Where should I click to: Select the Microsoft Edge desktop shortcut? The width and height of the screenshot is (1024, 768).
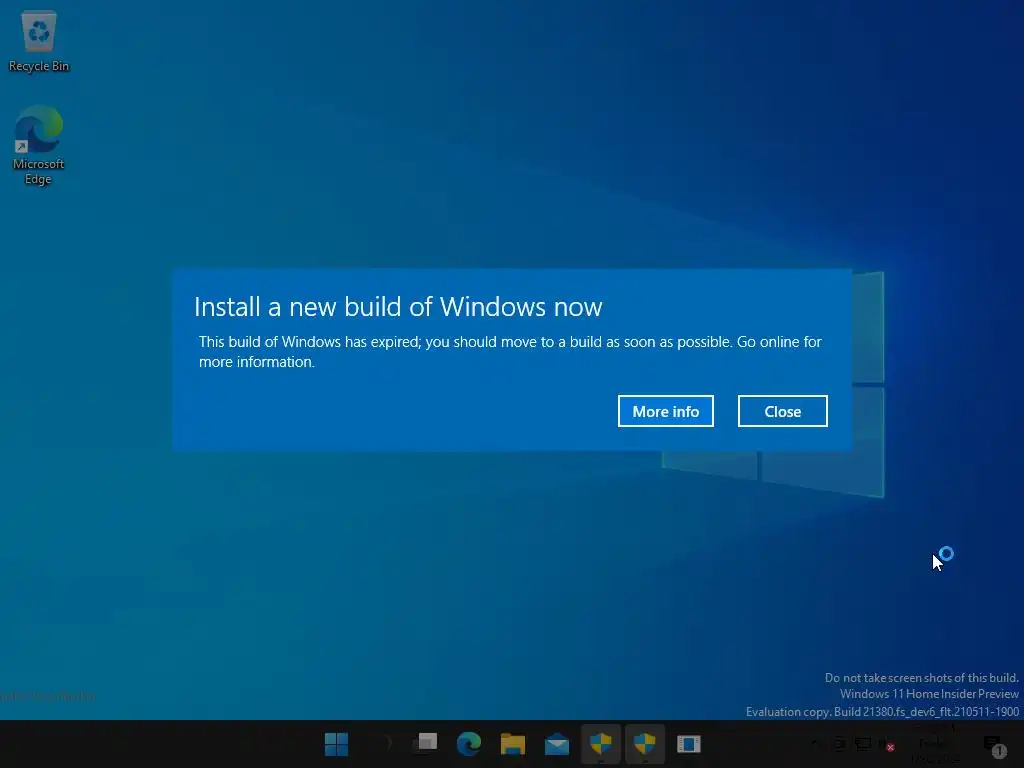39,145
